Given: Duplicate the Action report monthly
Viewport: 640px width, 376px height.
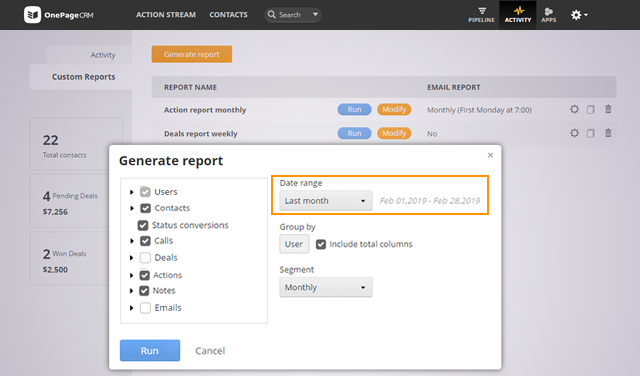Looking at the screenshot, I should 591,109.
